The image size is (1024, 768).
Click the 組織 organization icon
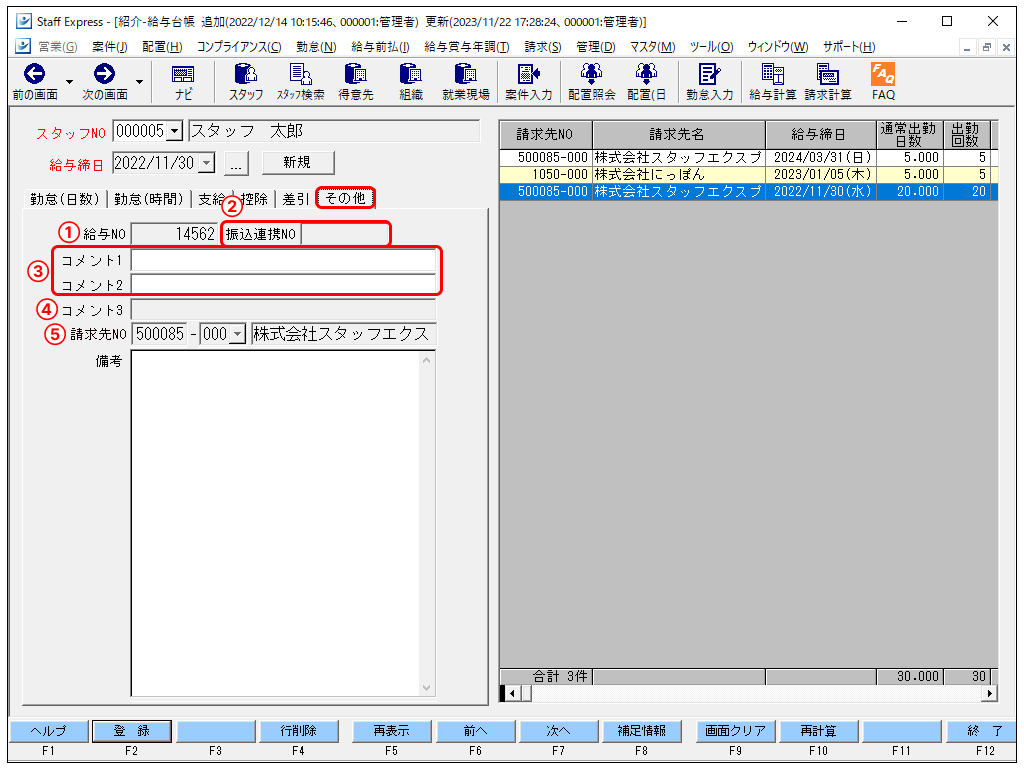point(409,75)
